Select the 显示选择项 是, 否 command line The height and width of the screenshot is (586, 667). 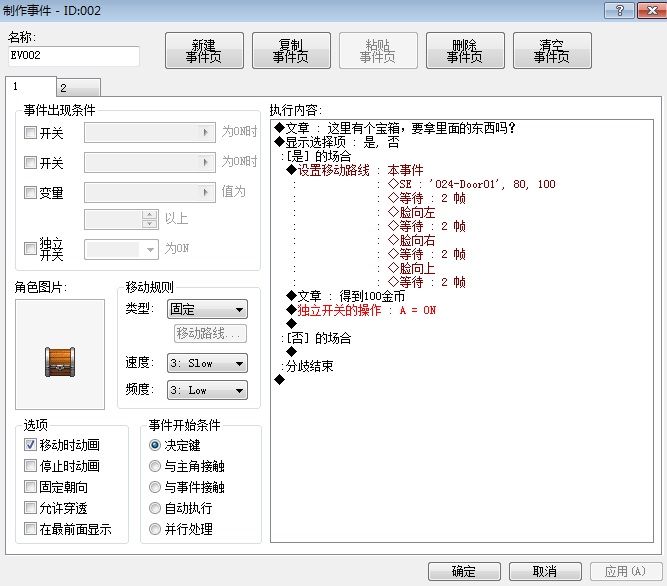tap(337, 142)
